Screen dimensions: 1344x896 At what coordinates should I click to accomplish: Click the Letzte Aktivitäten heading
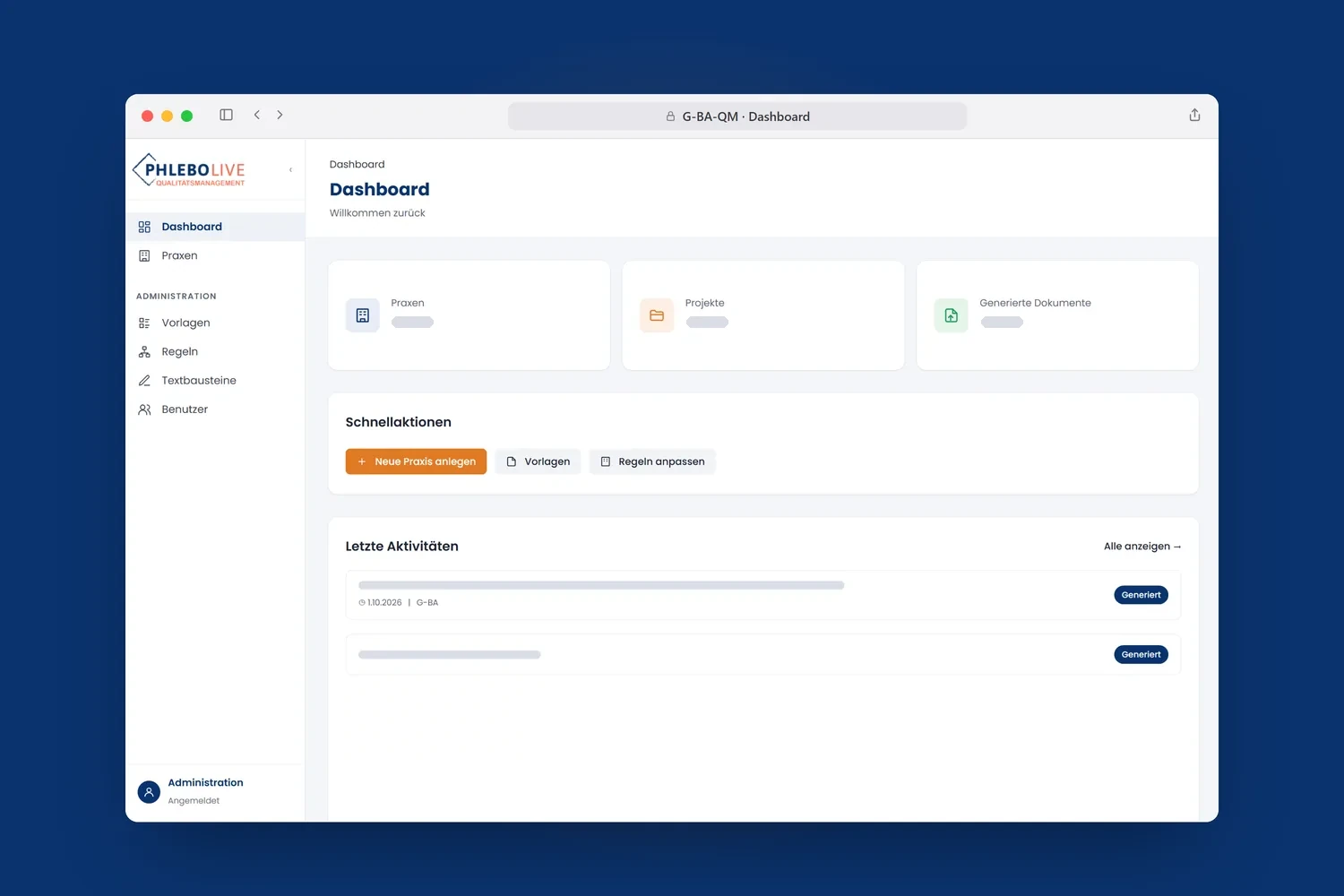[x=402, y=546]
